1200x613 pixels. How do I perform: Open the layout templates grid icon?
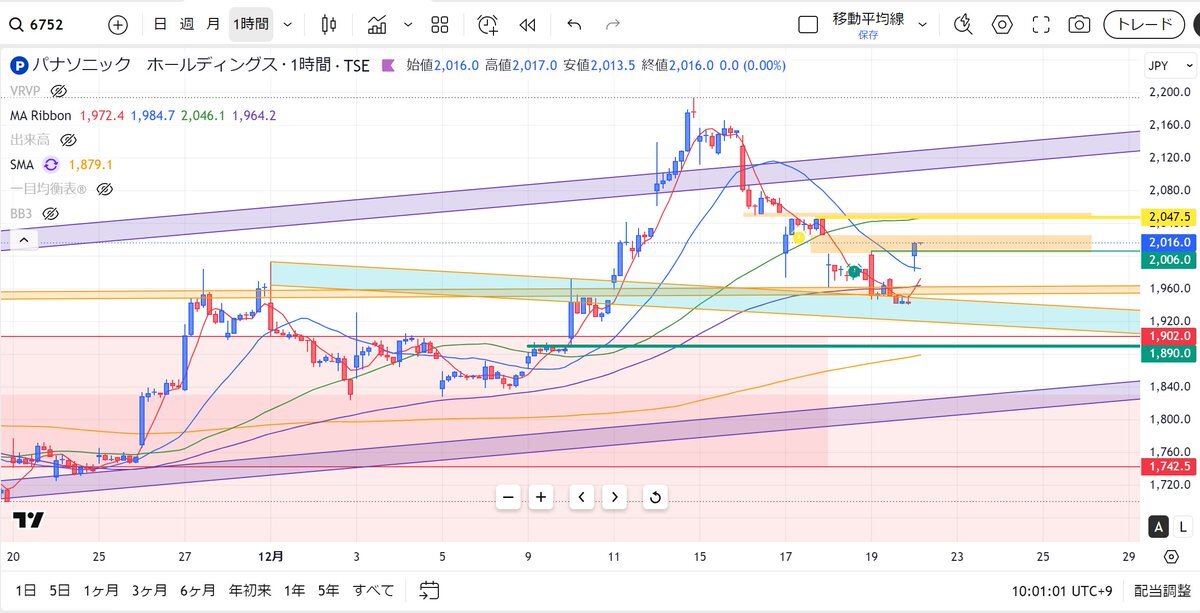(x=438, y=24)
